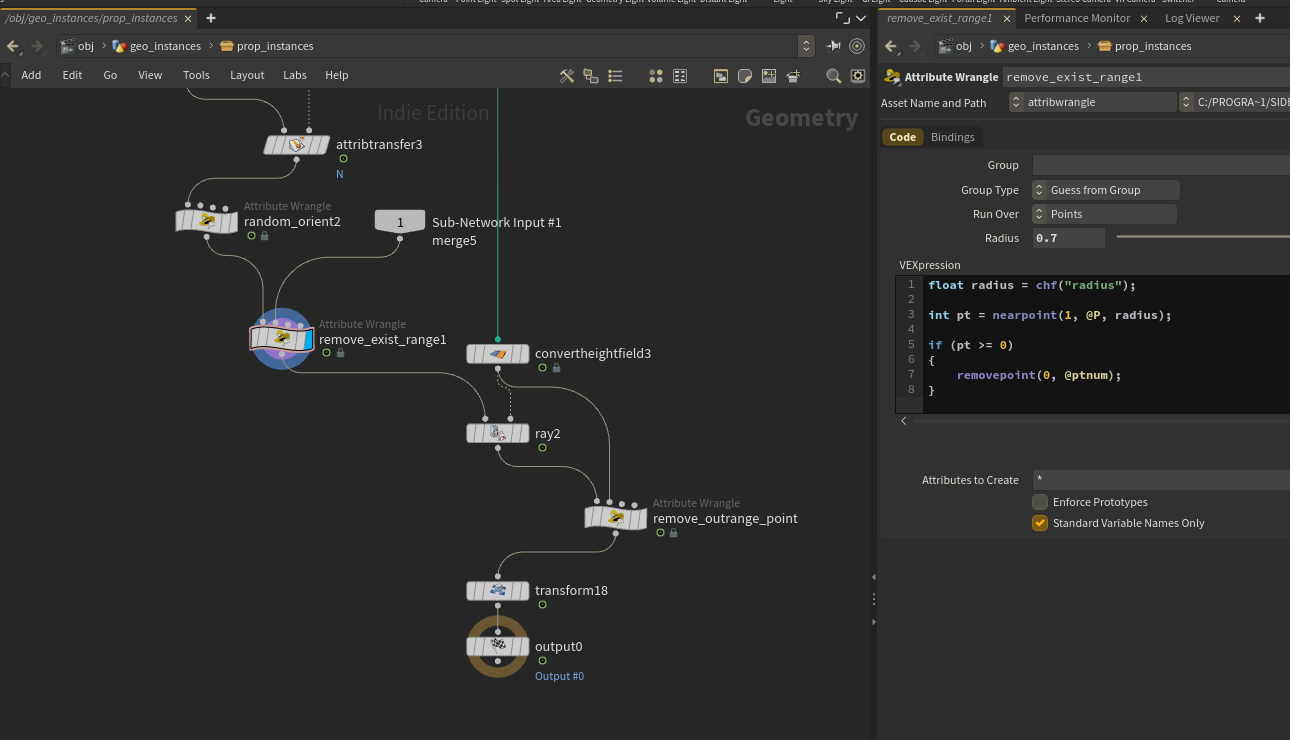Image resolution: width=1290 pixels, height=740 pixels.
Task: Switch to the Bindings tab
Action: point(953,137)
